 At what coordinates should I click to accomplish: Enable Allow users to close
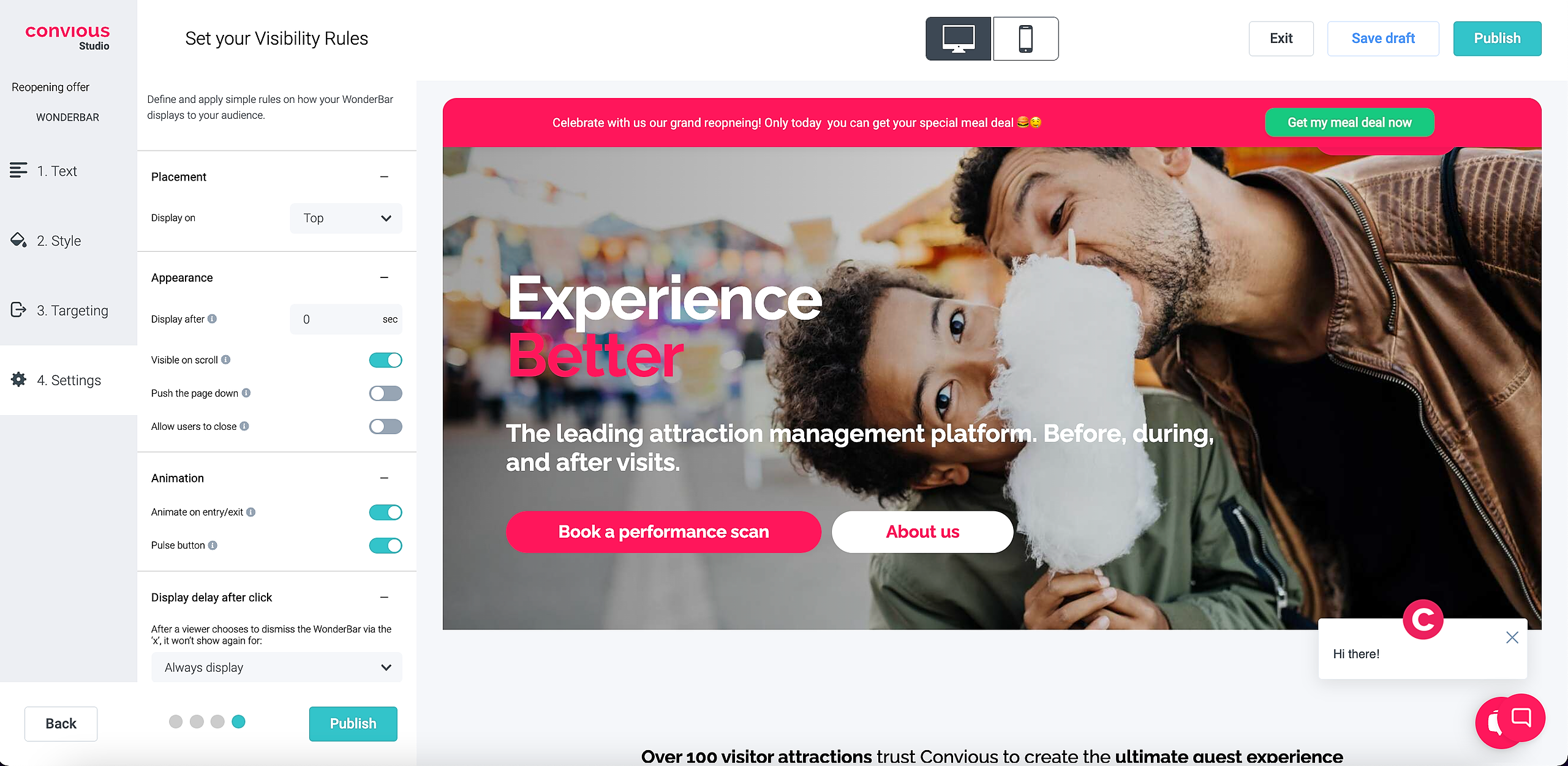tap(385, 426)
